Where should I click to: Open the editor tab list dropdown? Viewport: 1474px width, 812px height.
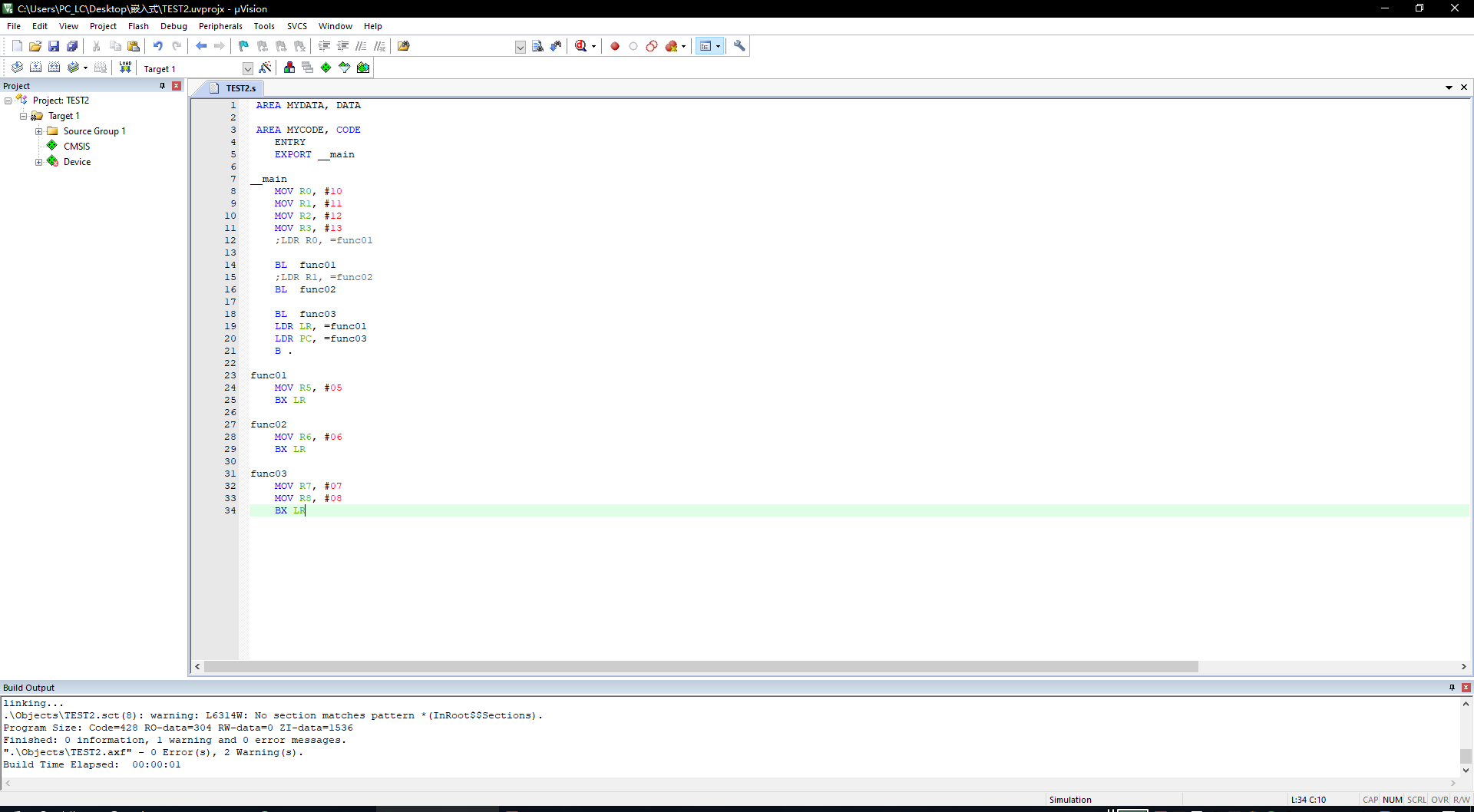(1449, 87)
